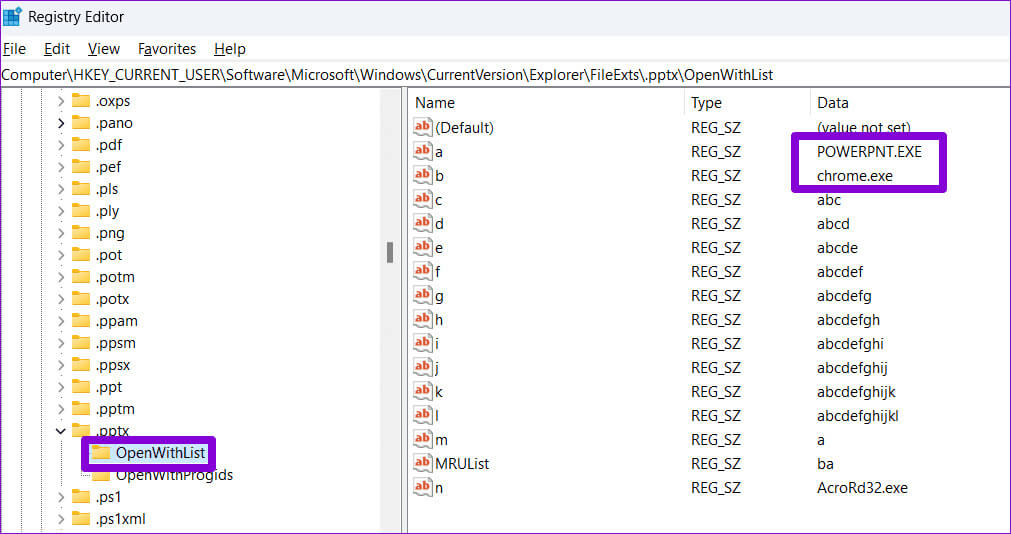Select the '(value not set)' data cell
The height and width of the screenshot is (534, 1011).
coord(863,128)
